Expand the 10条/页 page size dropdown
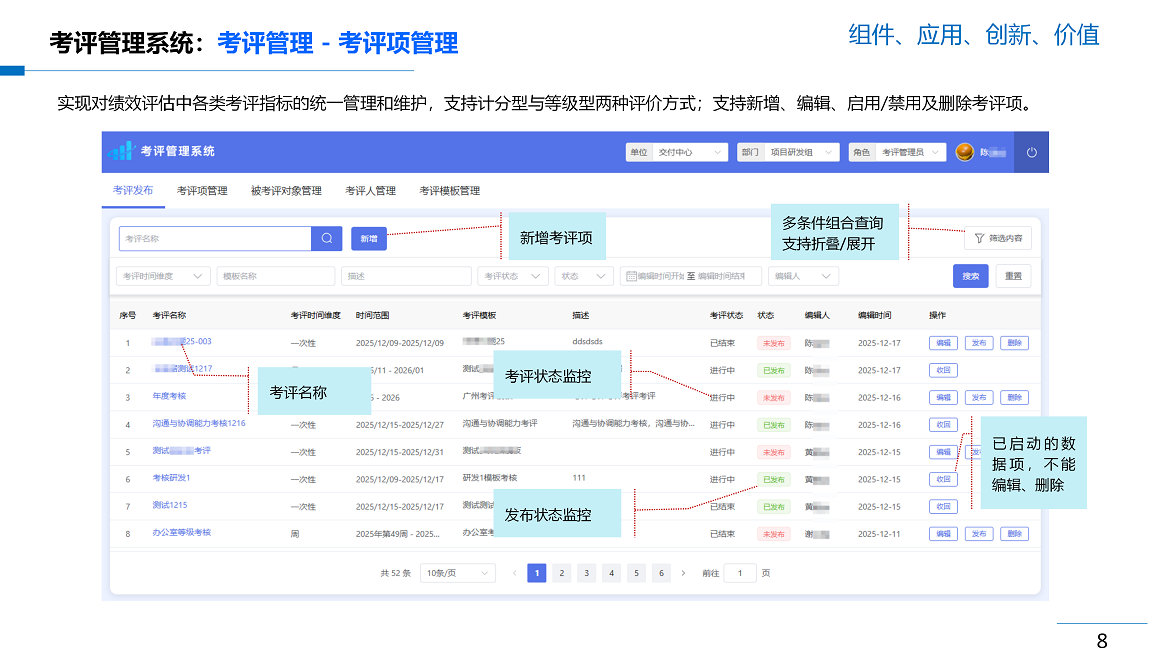Screen dimensions: 1152x648 457,573
